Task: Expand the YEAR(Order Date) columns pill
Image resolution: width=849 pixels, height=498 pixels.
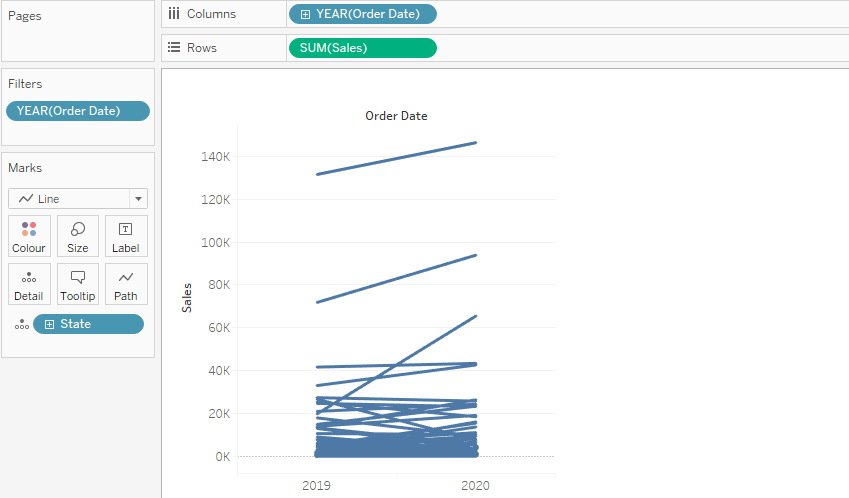Action: click(x=305, y=14)
